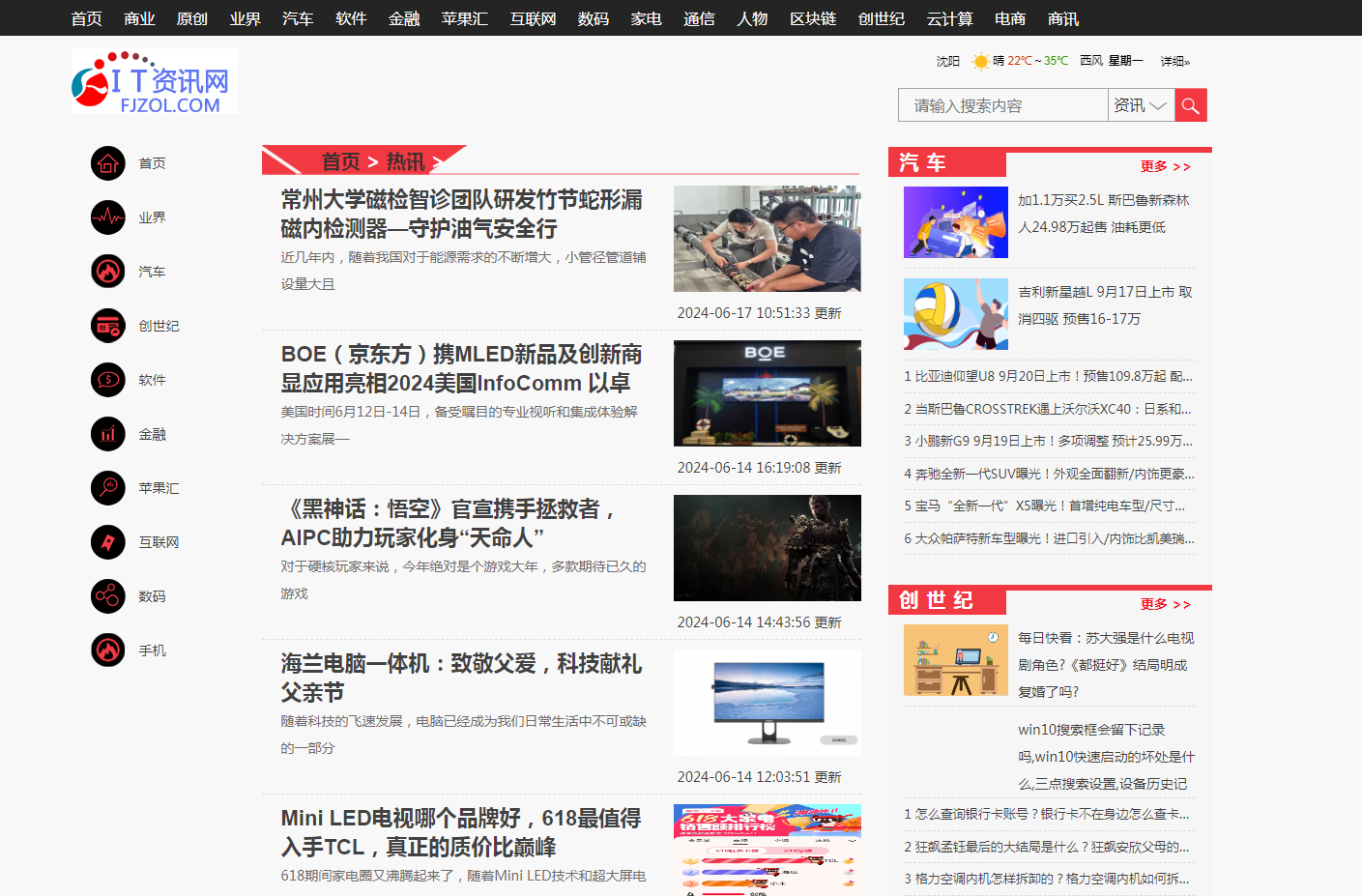
Task: Open 人物 in the top navigation bar
Action: tap(752, 18)
